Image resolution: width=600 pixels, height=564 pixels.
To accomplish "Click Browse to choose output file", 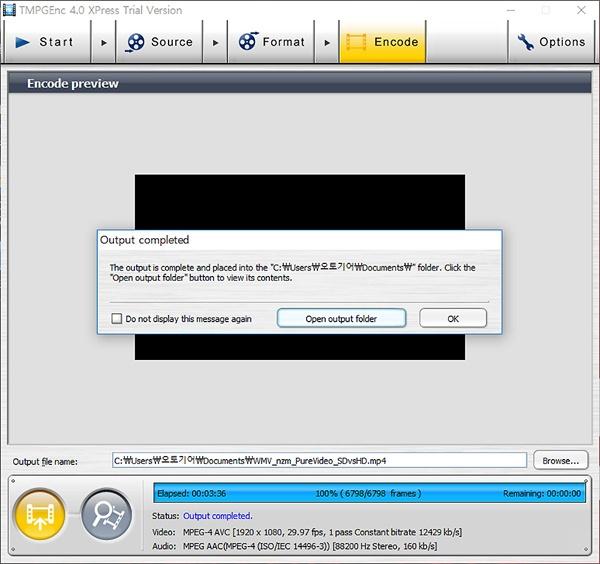I will click(x=561, y=460).
